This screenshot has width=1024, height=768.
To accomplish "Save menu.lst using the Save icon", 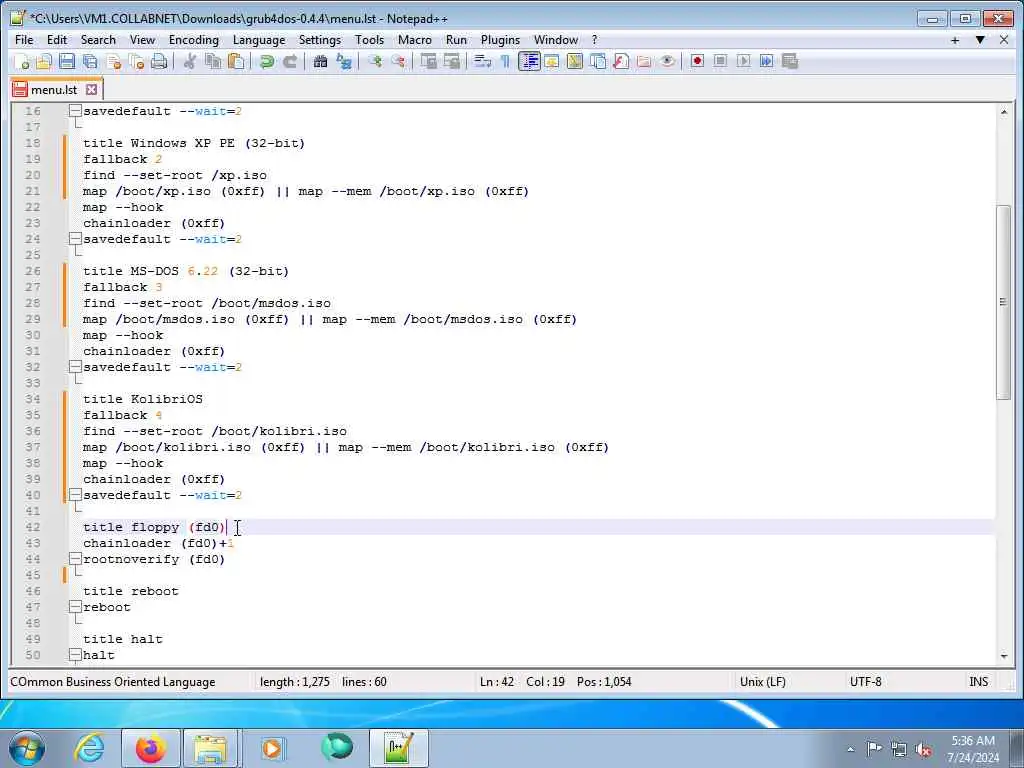I will click(67, 61).
